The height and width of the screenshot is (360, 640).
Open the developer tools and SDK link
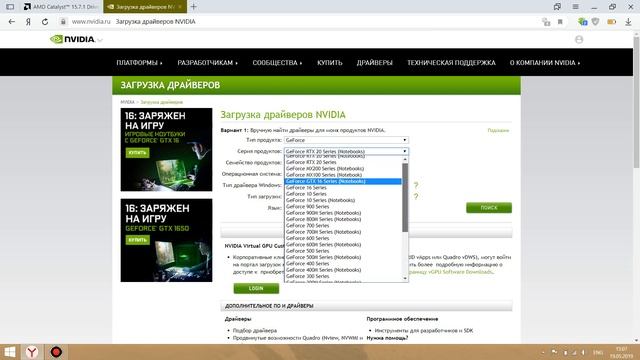(424, 331)
